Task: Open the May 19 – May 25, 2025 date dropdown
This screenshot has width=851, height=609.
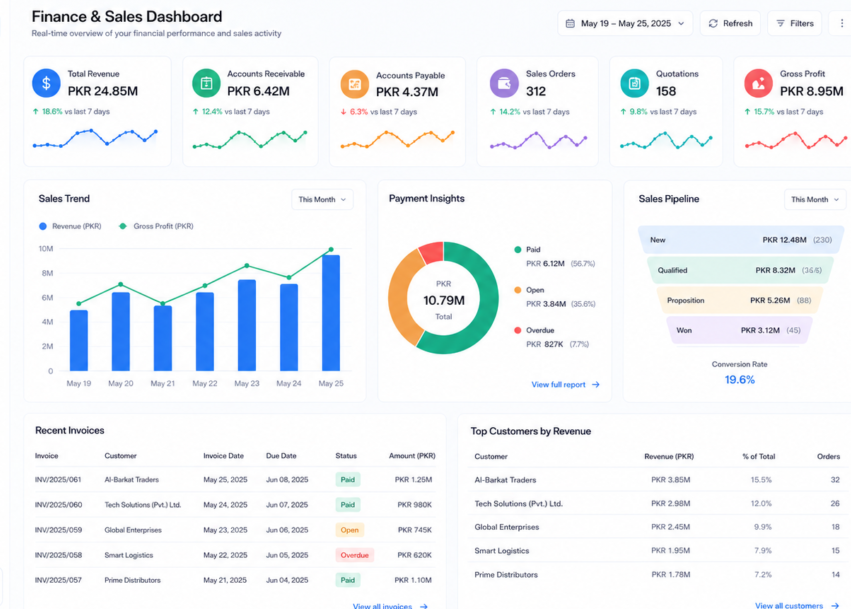Action: point(625,23)
